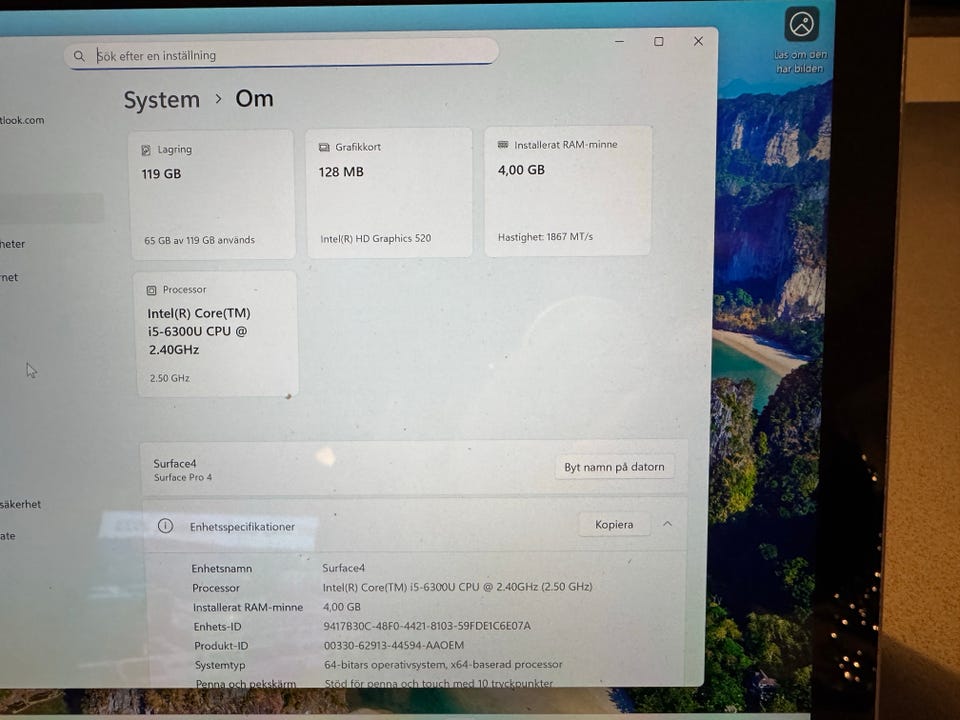The width and height of the screenshot is (960, 720).
Task: Open the sidebar item ending in 'net'
Action: [9, 277]
